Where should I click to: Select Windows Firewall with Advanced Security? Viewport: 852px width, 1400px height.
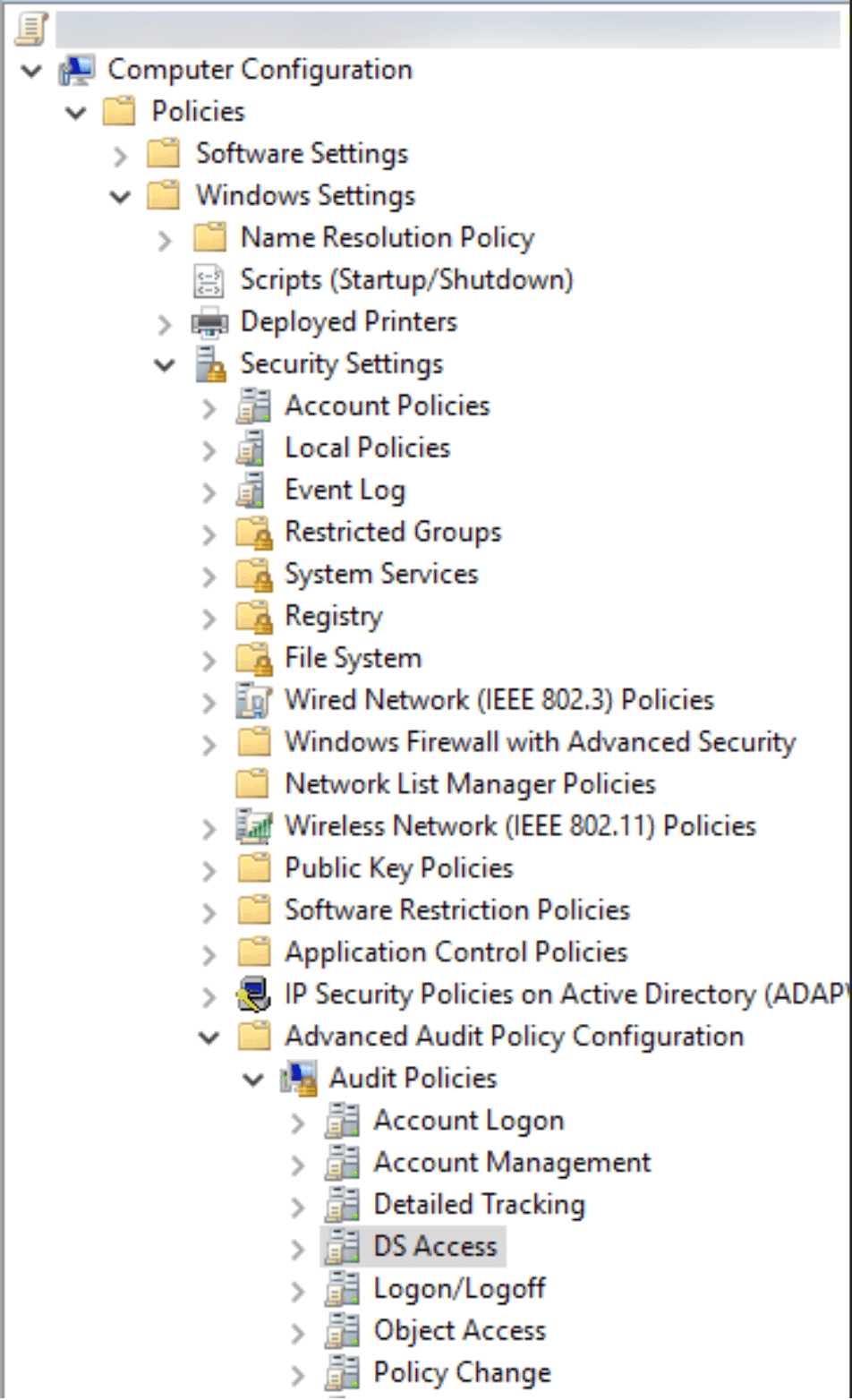tap(540, 742)
